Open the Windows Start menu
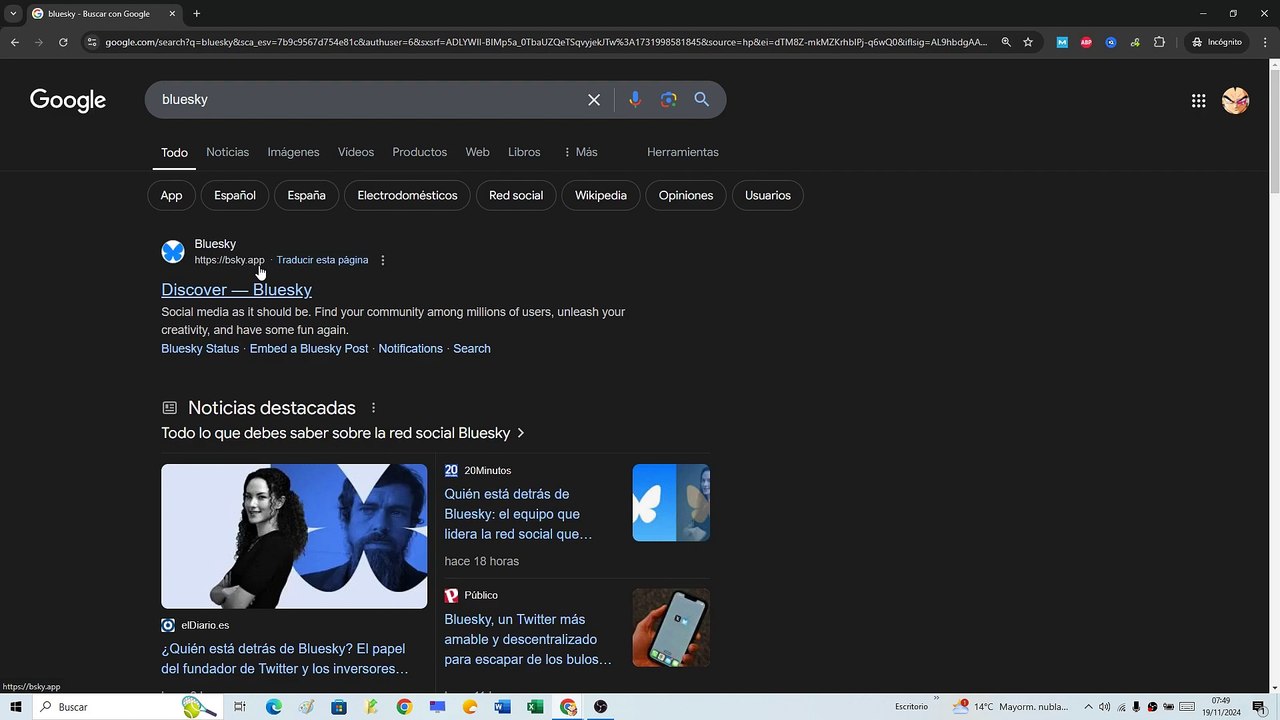This screenshot has width=1280, height=720. point(16,707)
